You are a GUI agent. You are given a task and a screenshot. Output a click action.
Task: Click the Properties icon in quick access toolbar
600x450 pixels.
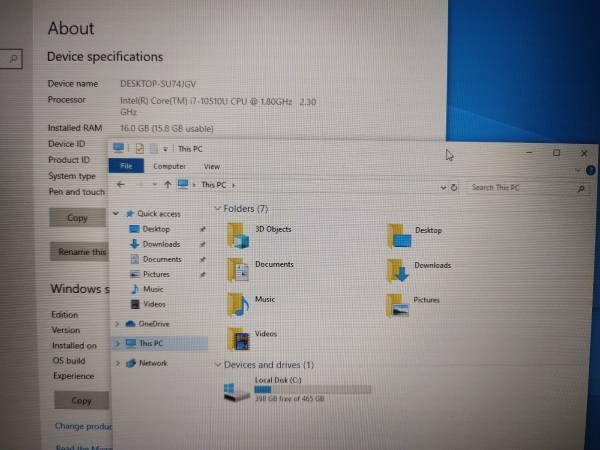(140, 148)
